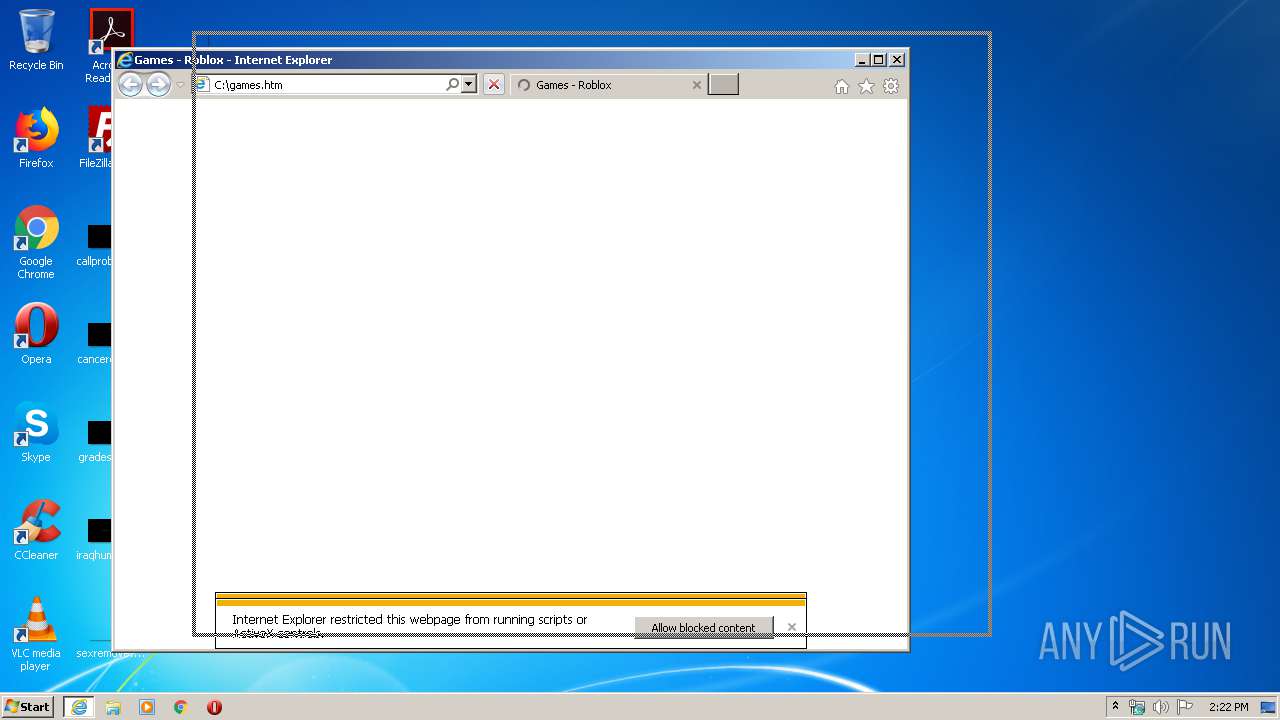1280x720 pixels.
Task: Open the Windows Start menu
Action: click(x=28, y=707)
